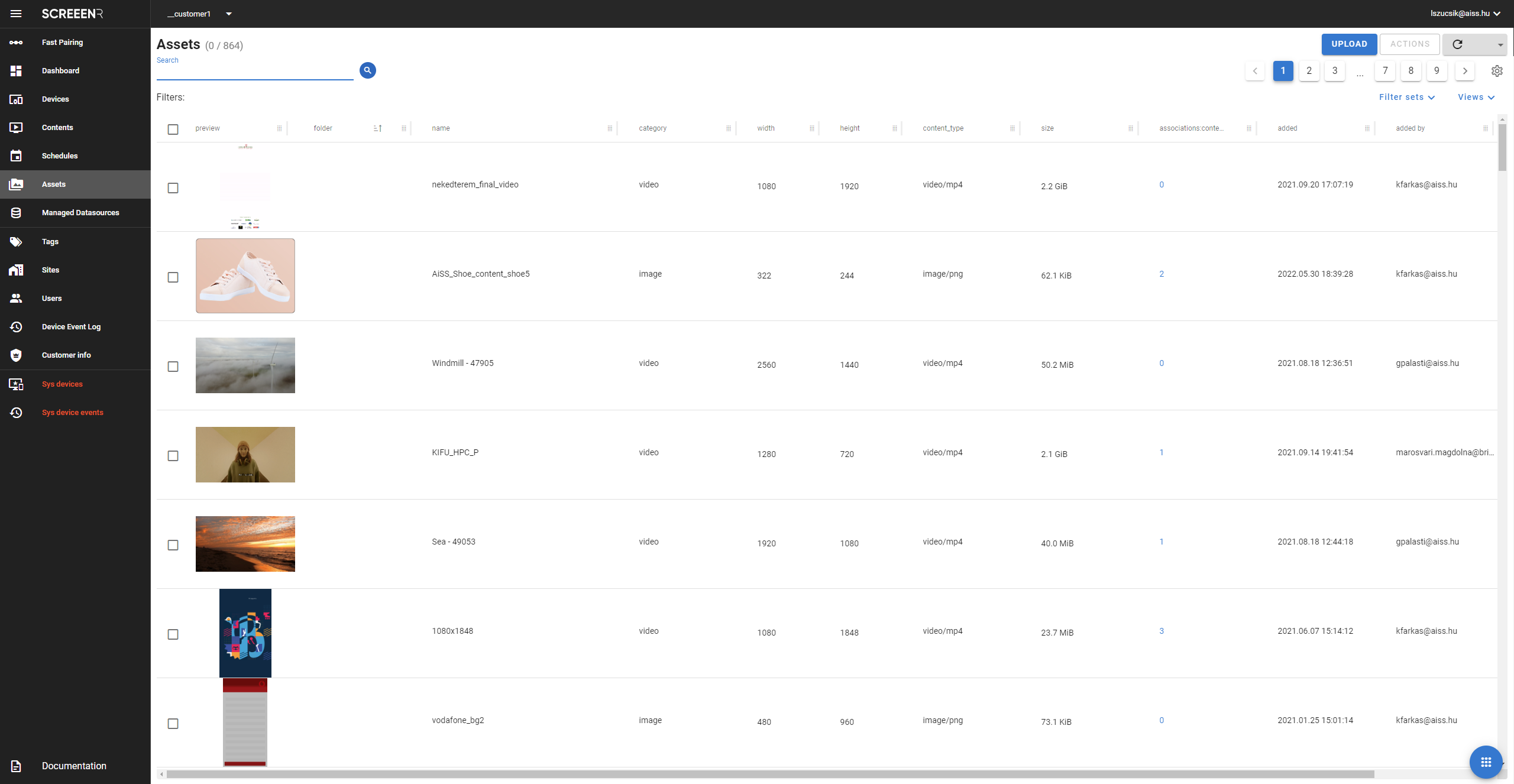Image resolution: width=1514 pixels, height=784 pixels.
Task: Go to the next page arrow
Action: click(x=1465, y=71)
